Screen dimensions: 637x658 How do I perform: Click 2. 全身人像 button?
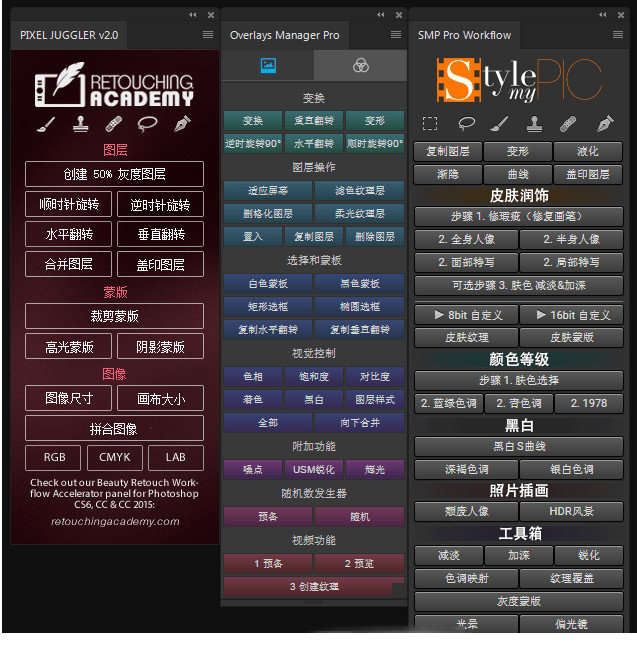(466, 240)
